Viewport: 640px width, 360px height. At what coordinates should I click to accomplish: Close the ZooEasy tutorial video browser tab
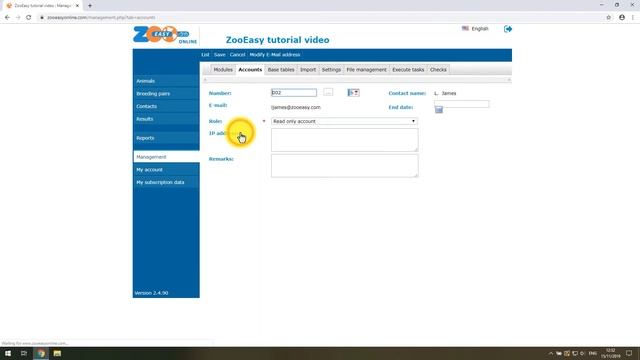coord(77,6)
